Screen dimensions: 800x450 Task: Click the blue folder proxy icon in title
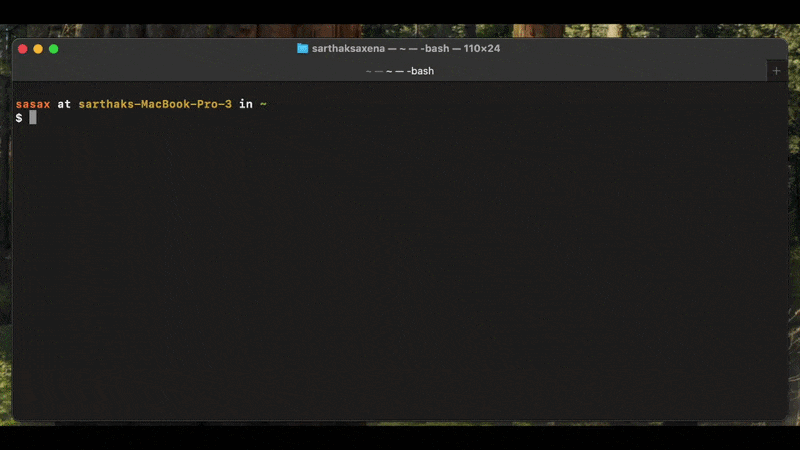(x=303, y=48)
